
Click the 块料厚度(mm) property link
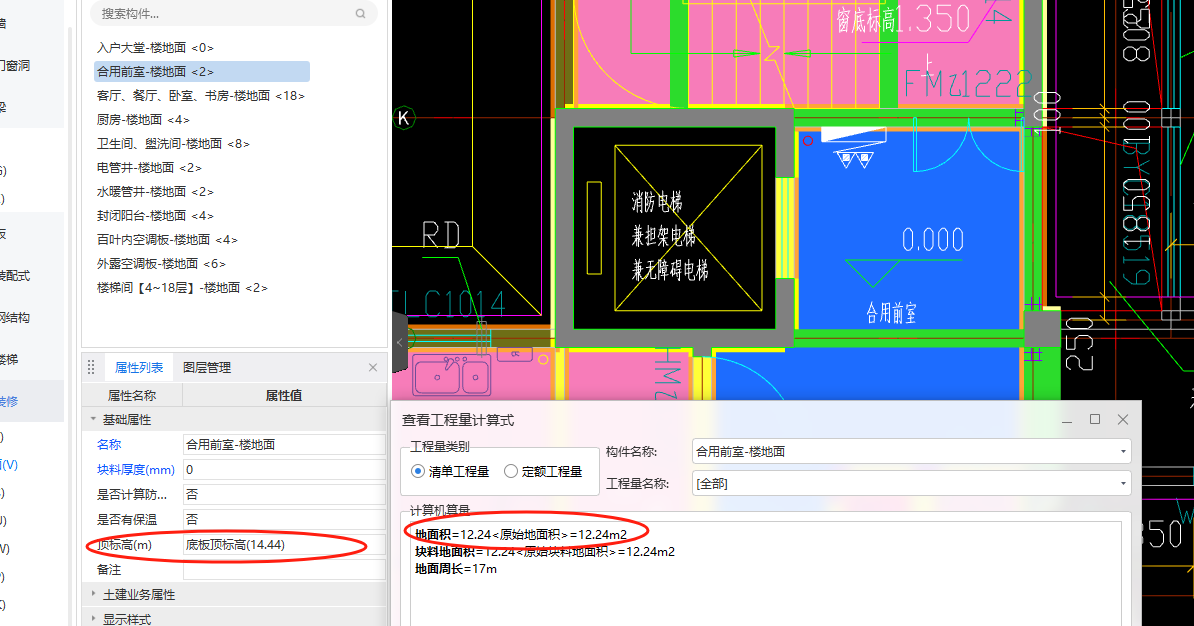click(x=136, y=470)
